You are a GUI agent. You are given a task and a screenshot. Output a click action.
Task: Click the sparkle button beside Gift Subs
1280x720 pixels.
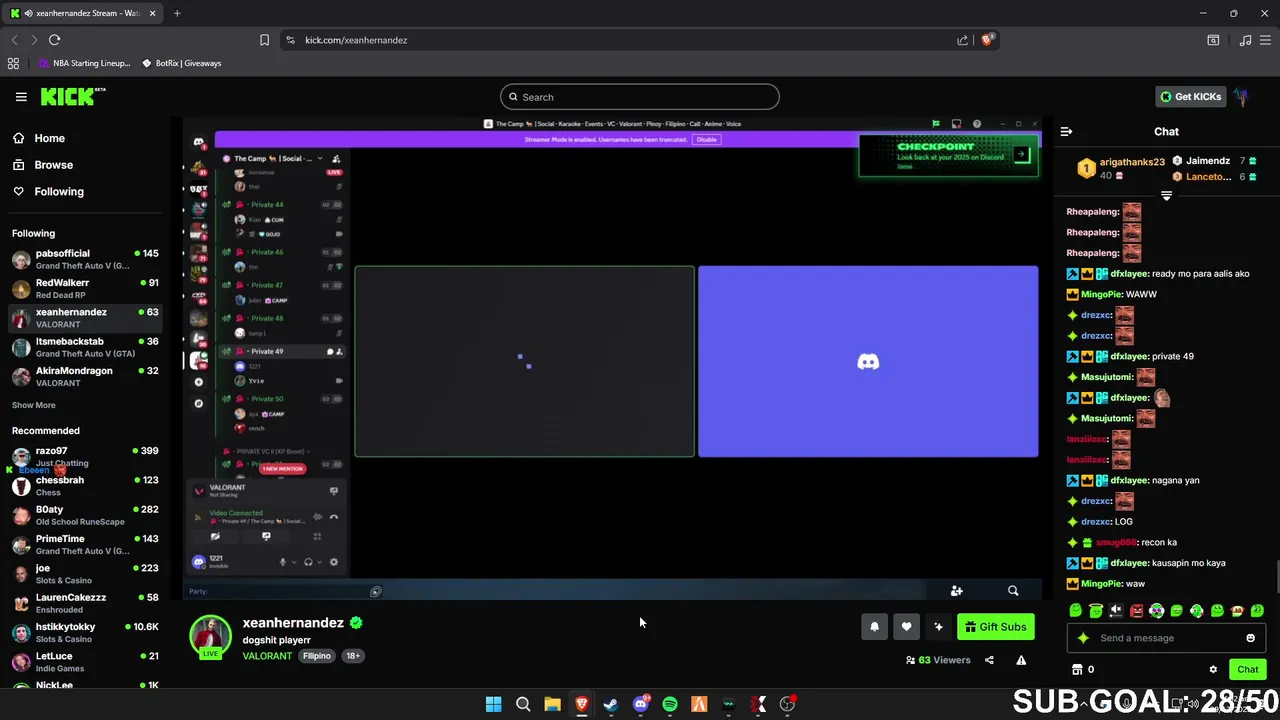[938, 627]
